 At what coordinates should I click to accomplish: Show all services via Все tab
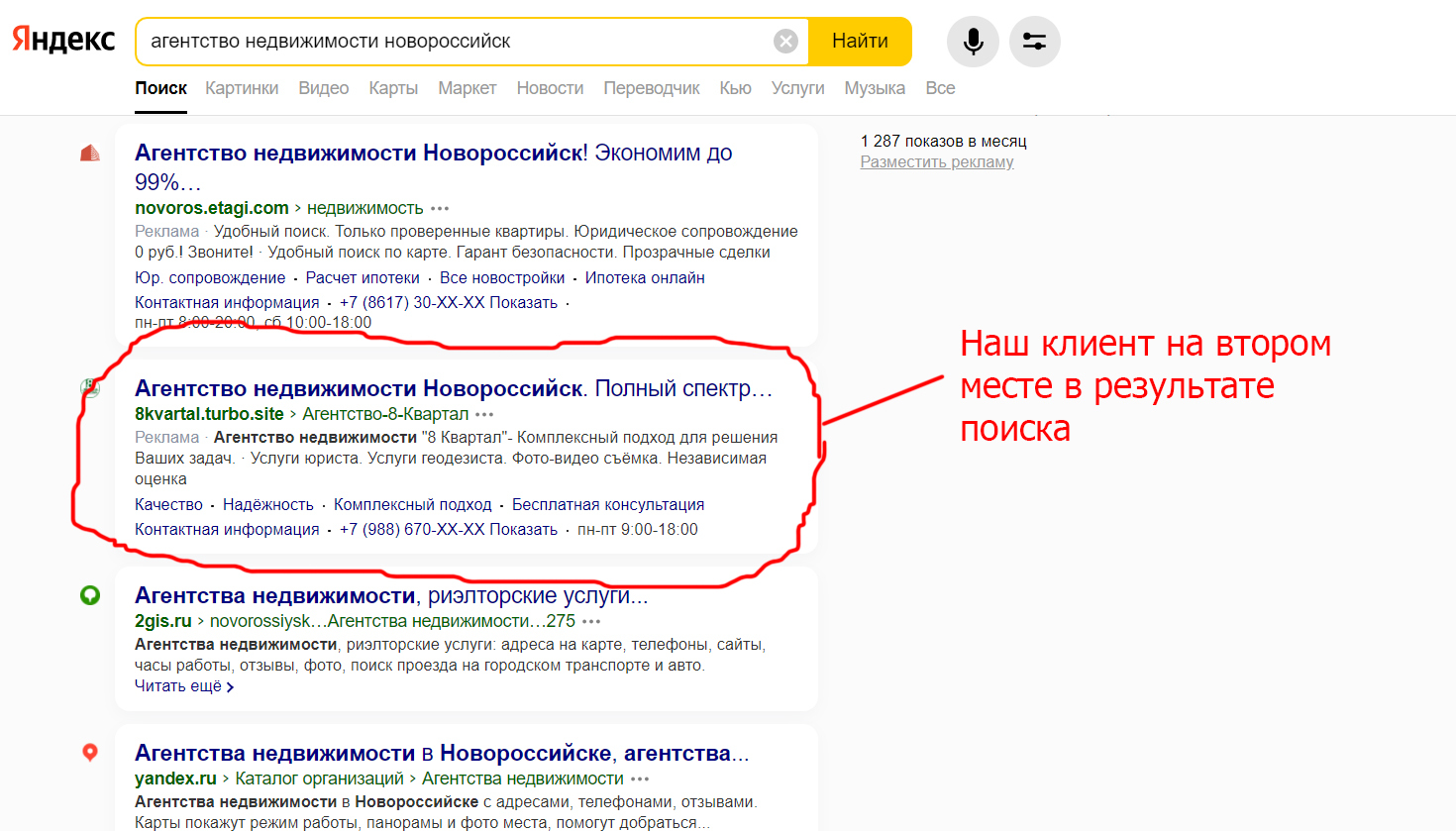[x=940, y=88]
